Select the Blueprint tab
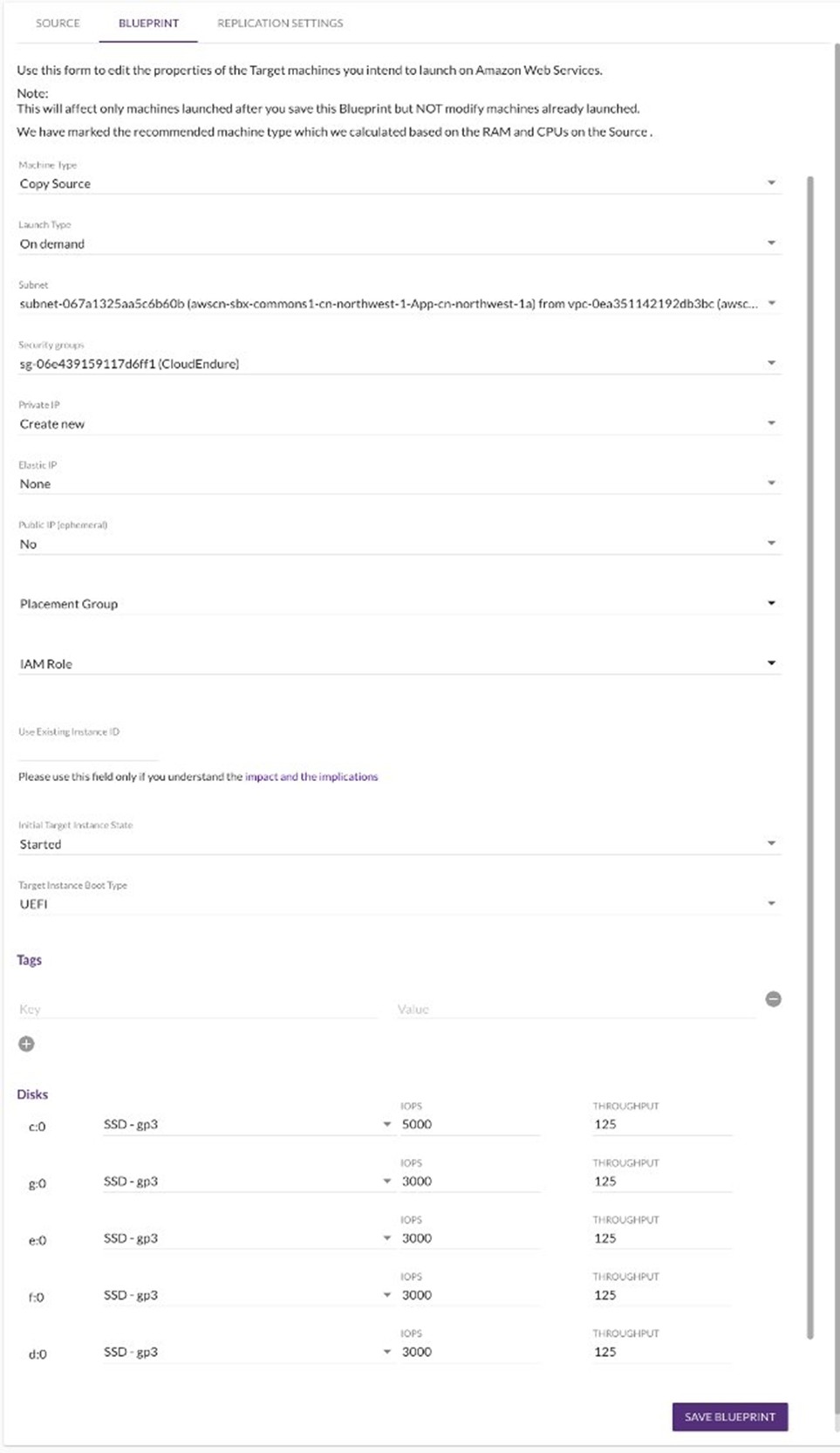Screen dimensions: 840x1453 pyautogui.click(x=148, y=23)
